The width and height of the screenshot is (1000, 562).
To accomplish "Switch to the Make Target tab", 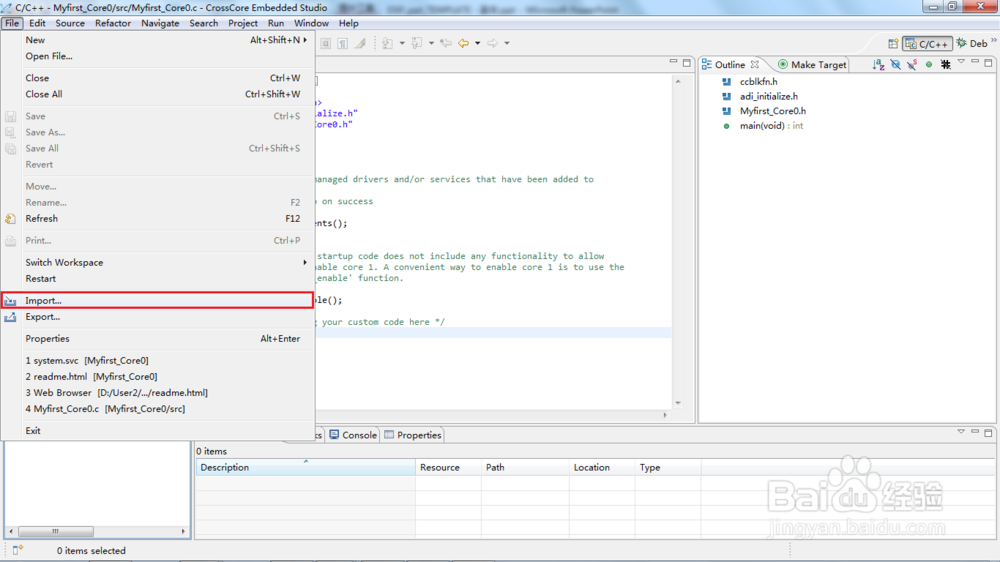I will point(812,64).
